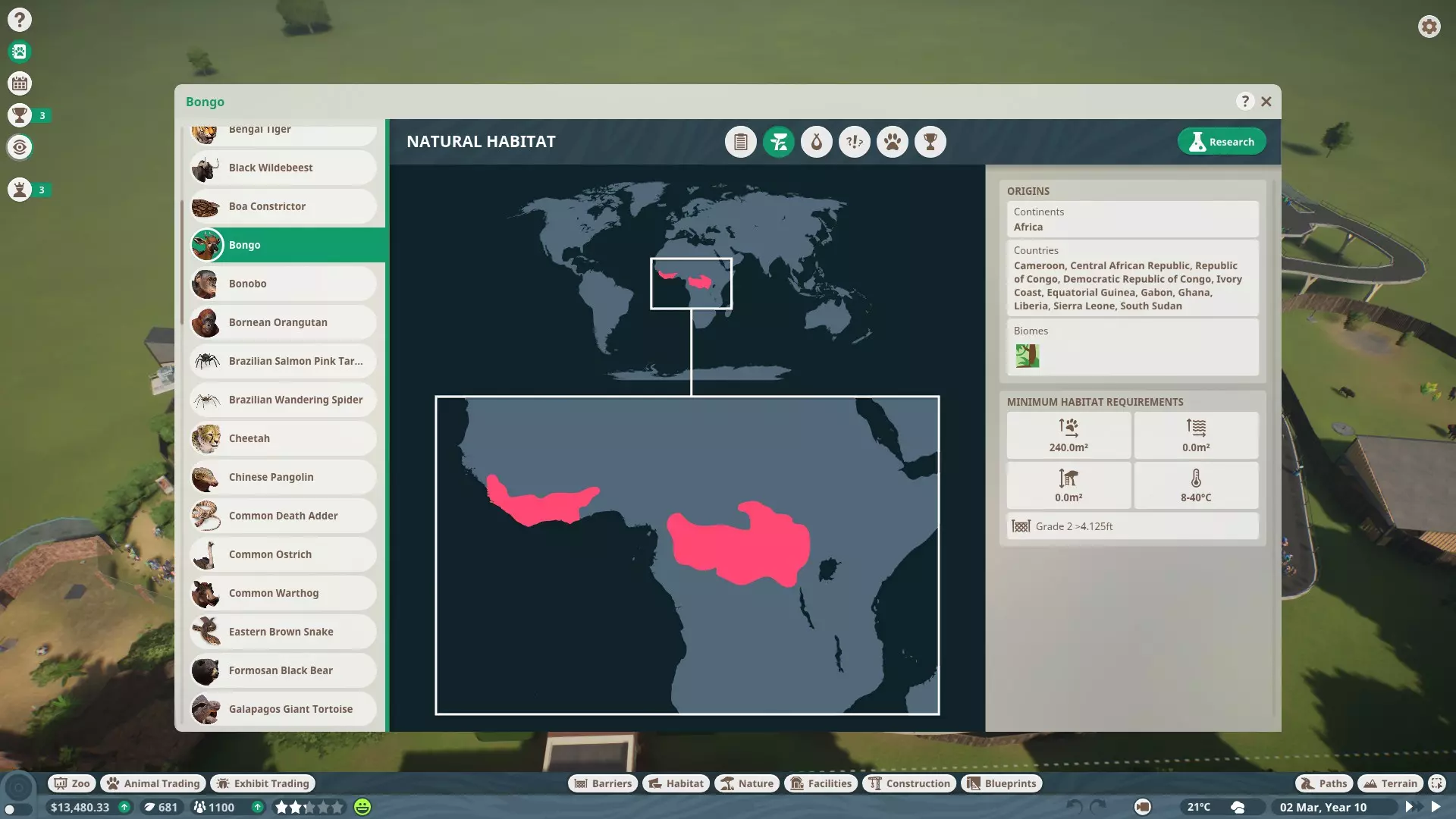This screenshot has height=819, width=1456.
Task: Open the general info clipboard tab
Action: click(740, 142)
